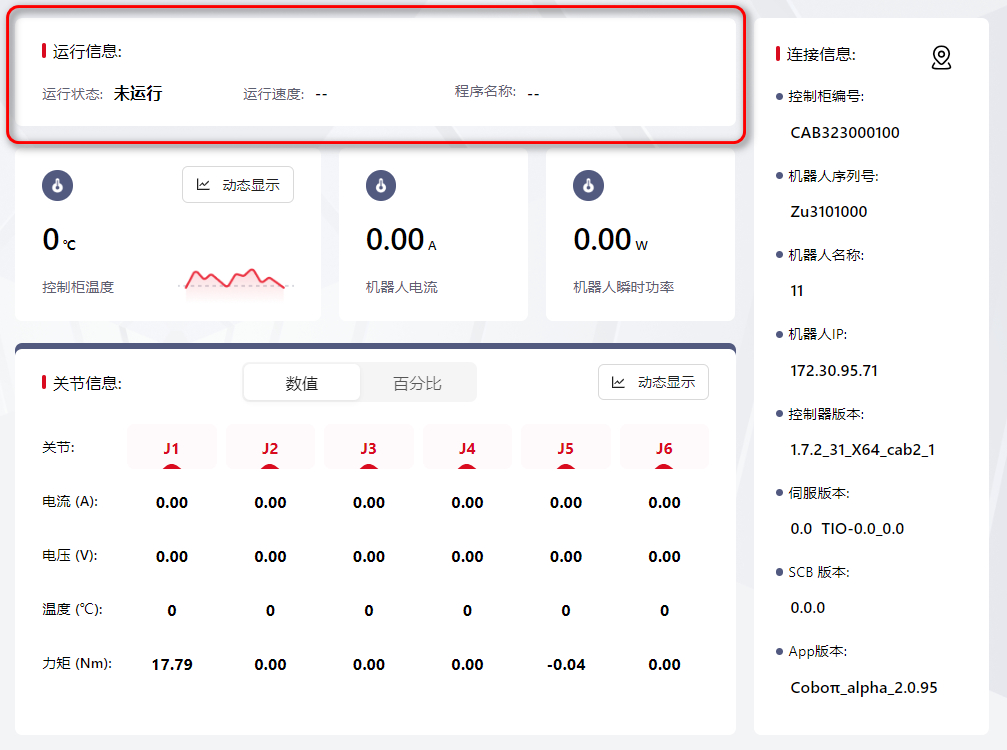Click the 机器人电流 round icon
This screenshot has width=1007, height=750.
381,185
